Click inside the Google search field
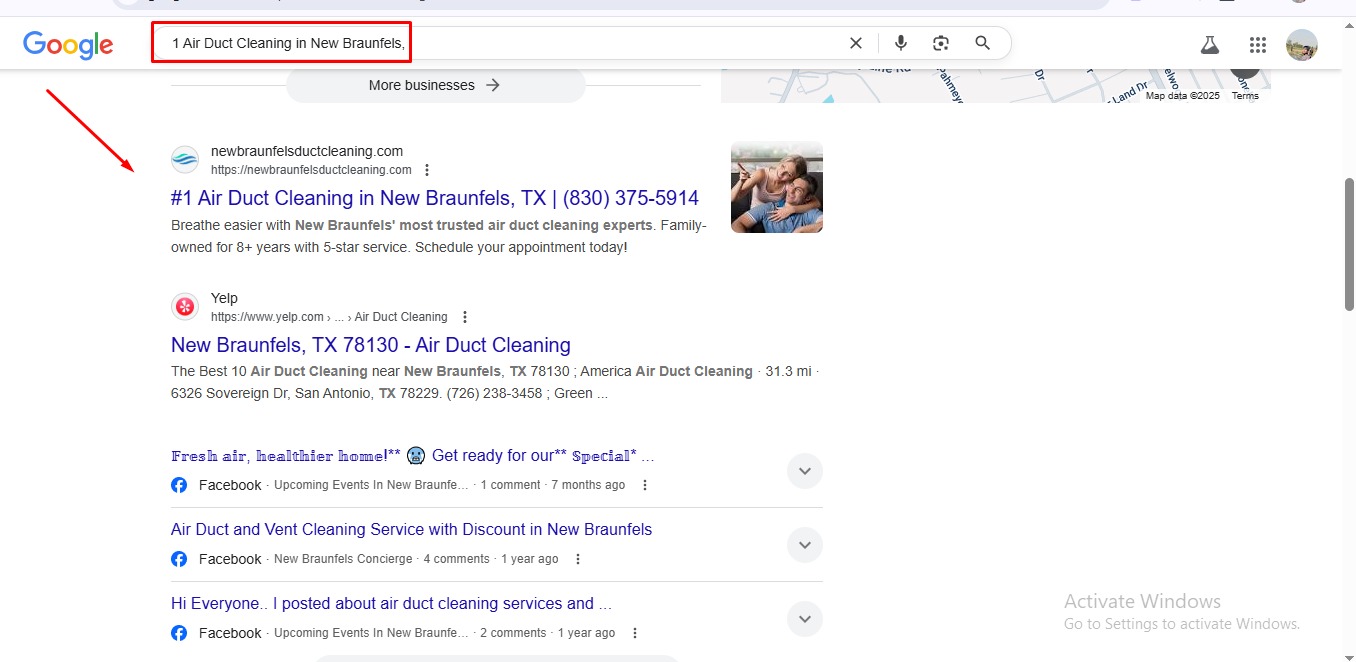This screenshot has height=662, width=1356. tap(600, 43)
